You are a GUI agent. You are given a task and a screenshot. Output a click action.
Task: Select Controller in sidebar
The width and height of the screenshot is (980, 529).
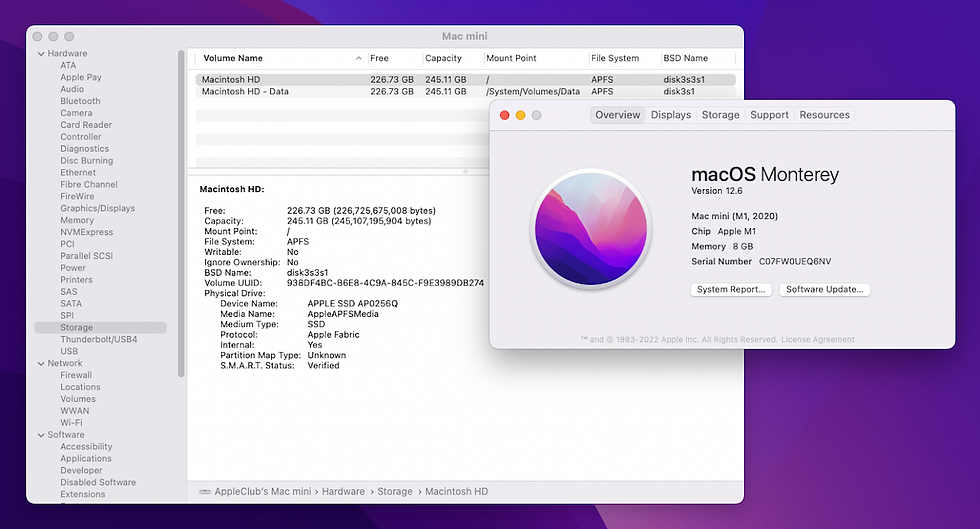pos(81,137)
